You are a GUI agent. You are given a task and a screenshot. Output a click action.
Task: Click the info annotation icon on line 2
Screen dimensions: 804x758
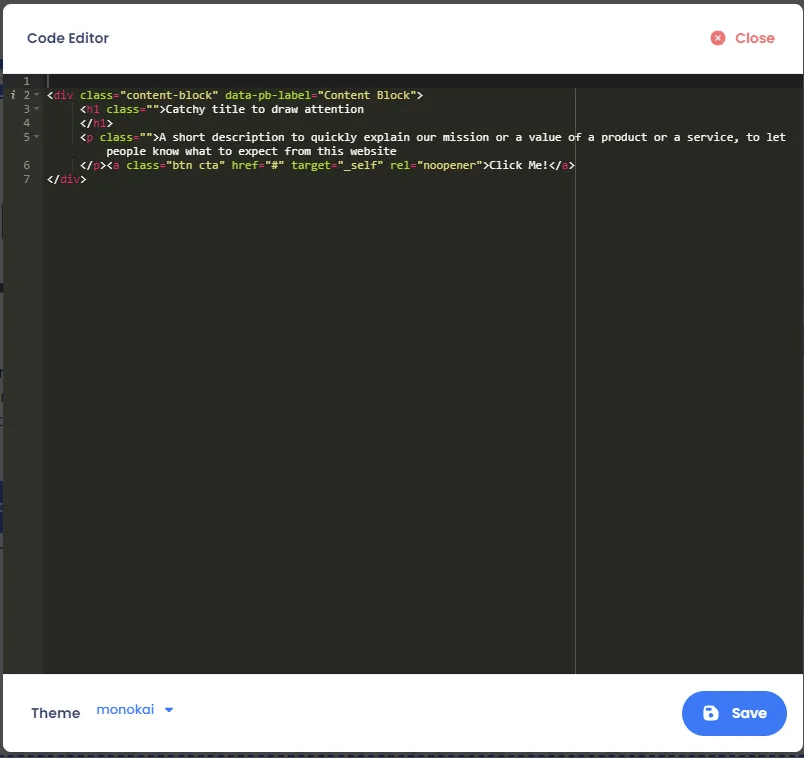pyautogui.click(x=13, y=95)
